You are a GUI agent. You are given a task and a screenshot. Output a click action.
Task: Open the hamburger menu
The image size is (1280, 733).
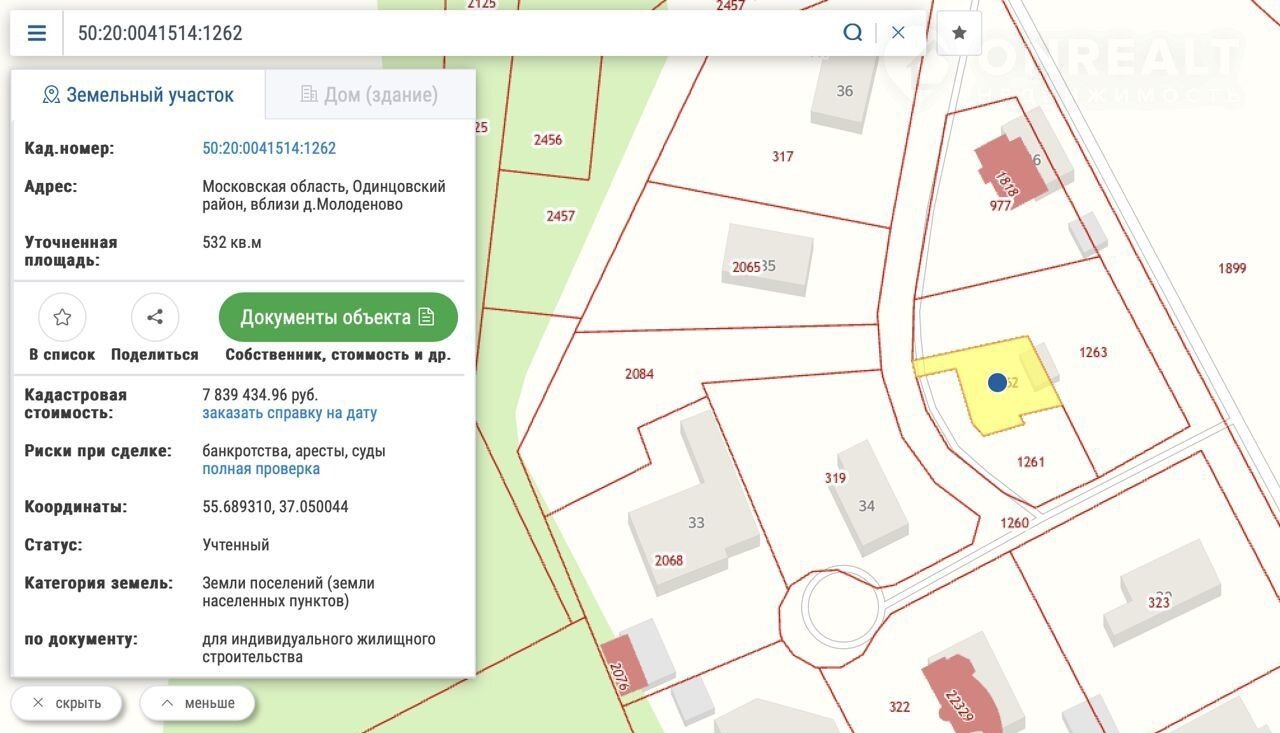37,33
